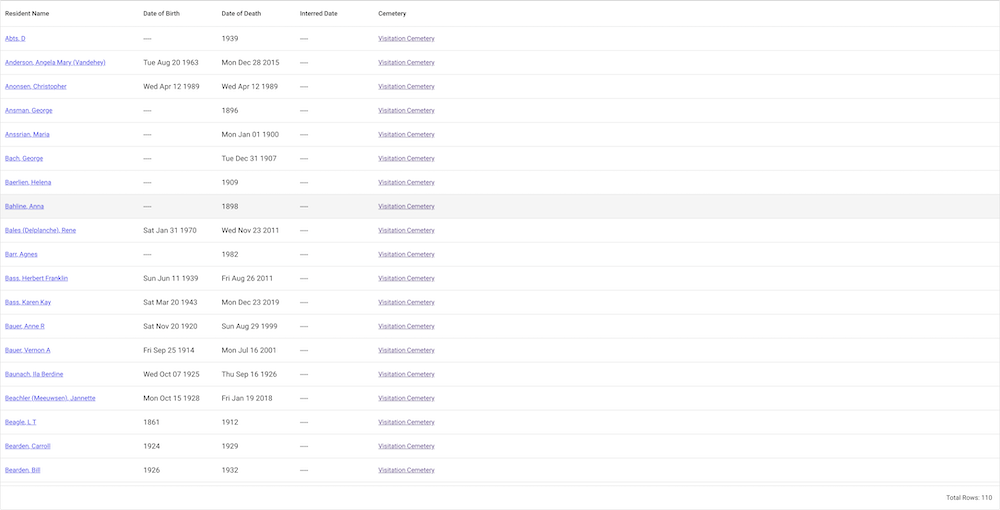
Task: Open Visitation Cemetery link beside Anssrian, Maria
Action: 406,134
